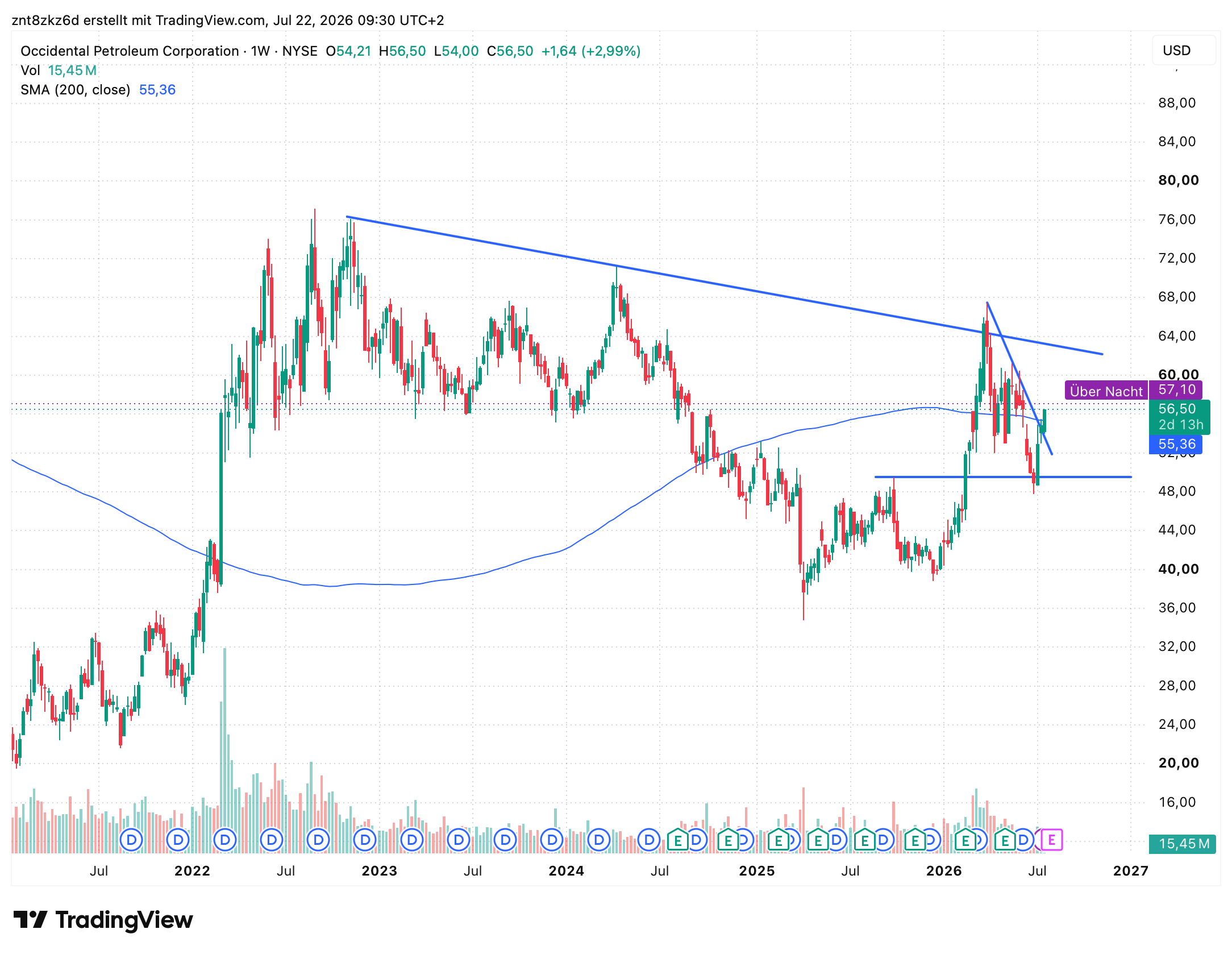
Task: Click the dividend marker below Jul 2023
Action: coord(459,839)
